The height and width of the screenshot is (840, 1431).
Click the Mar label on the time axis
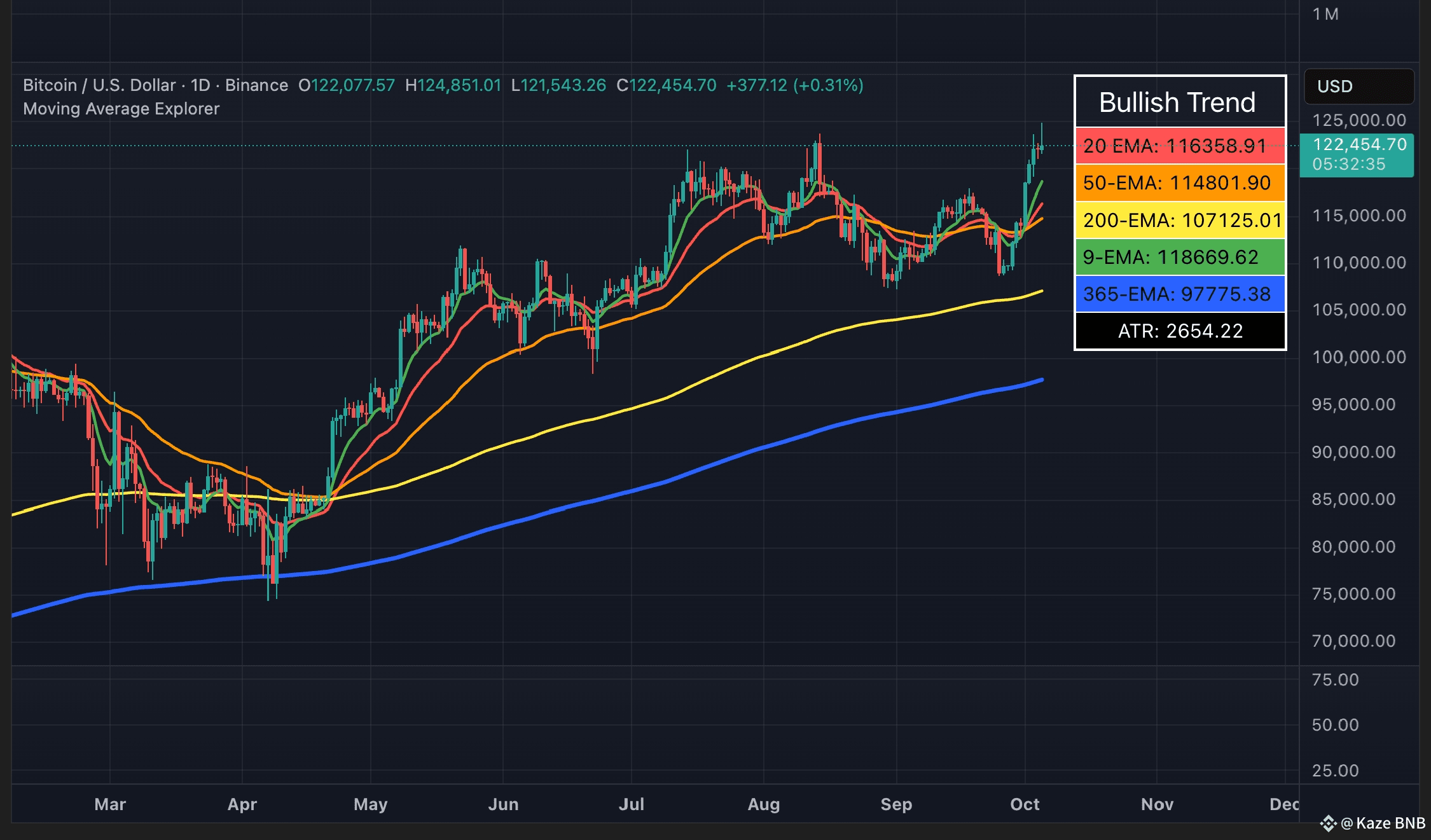[110, 804]
